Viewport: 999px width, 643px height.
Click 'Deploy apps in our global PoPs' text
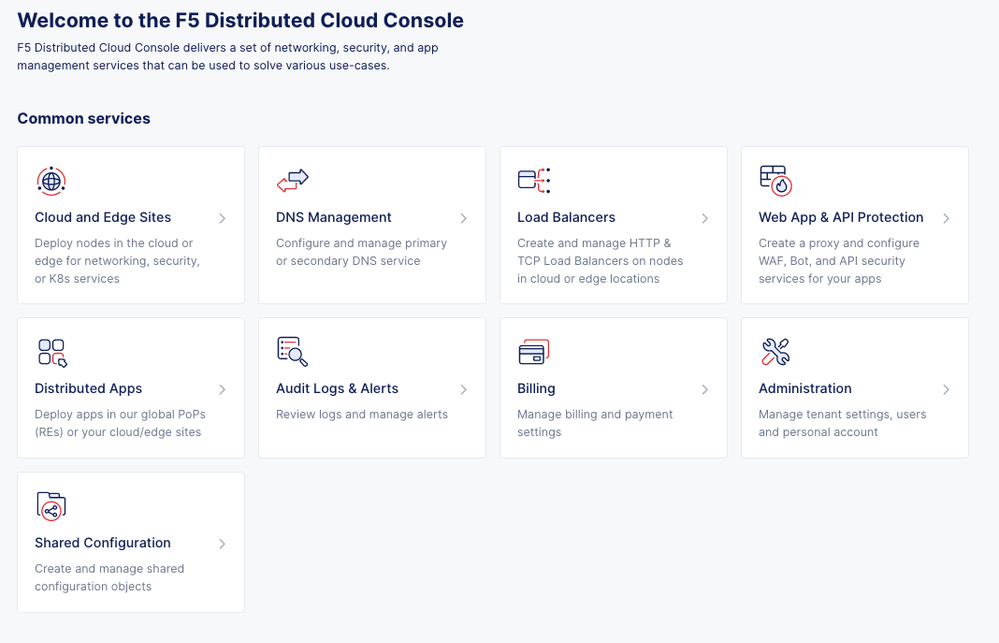tap(120, 423)
